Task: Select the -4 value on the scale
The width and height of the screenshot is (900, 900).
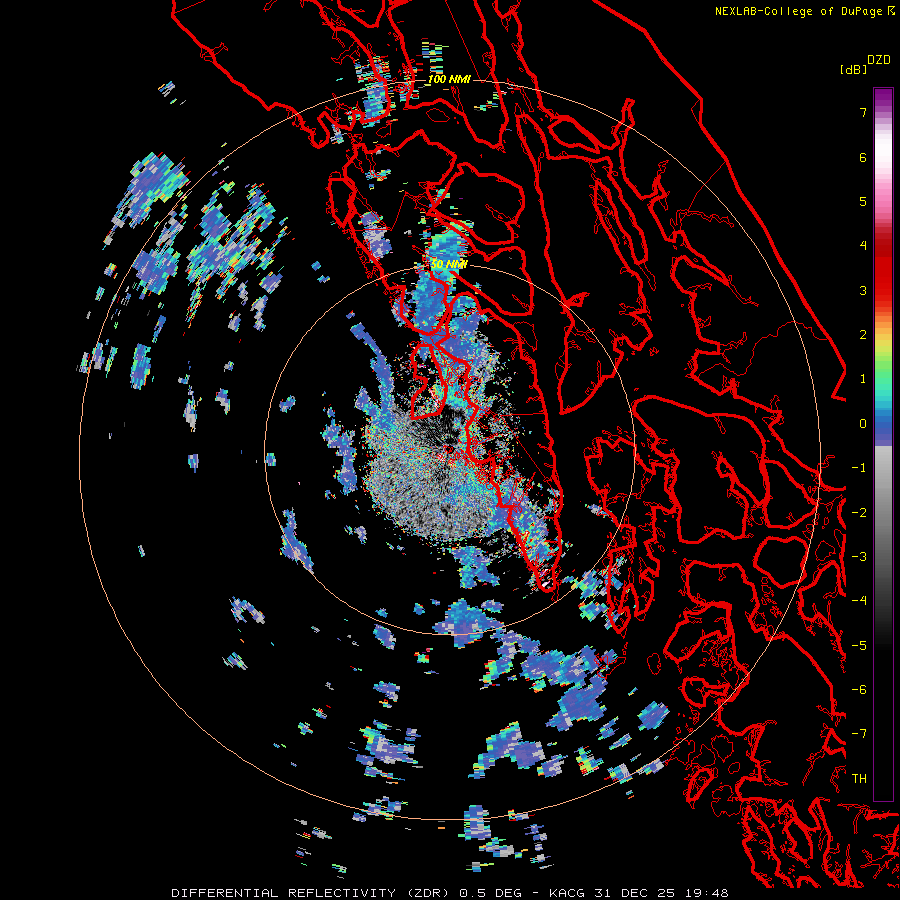Action: 859,600
